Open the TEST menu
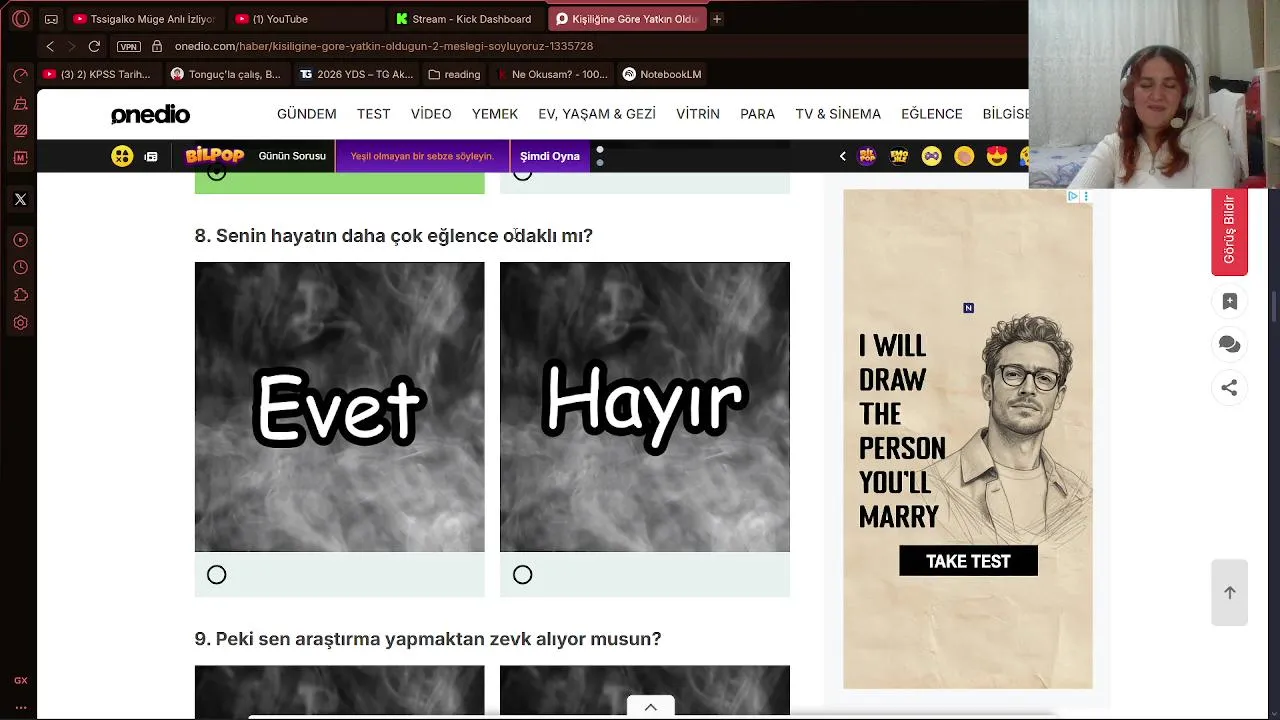Image resolution: width=1280 pixels, height=720 pixels. (374, 114)
